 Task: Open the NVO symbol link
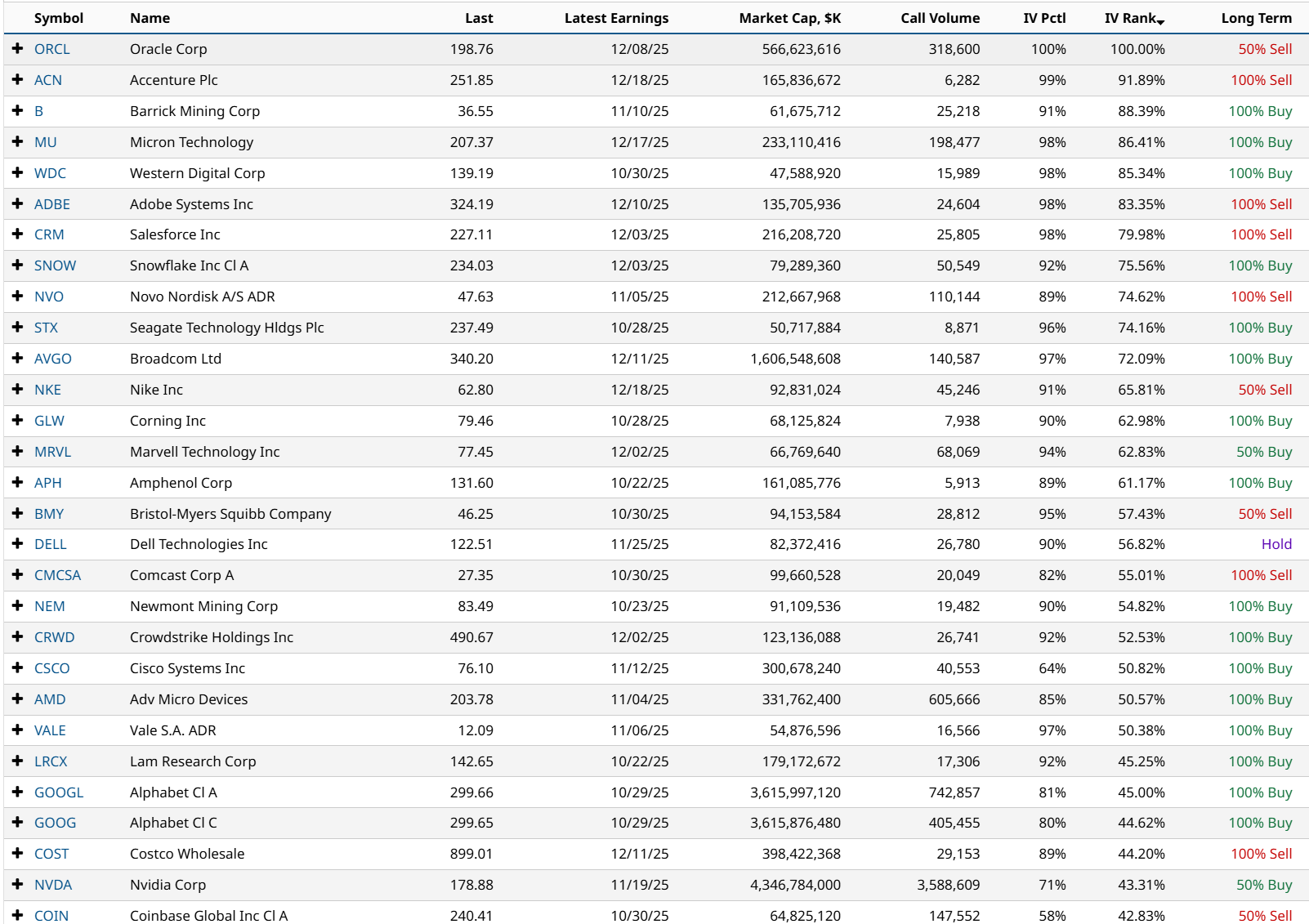click(x=49, y=297)
